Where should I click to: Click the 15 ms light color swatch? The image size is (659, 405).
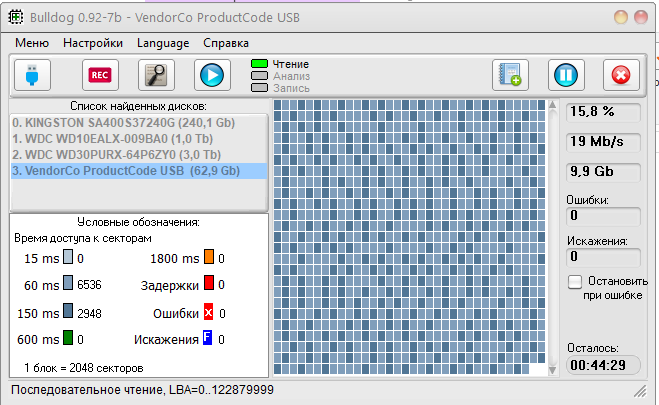(68, 256)
